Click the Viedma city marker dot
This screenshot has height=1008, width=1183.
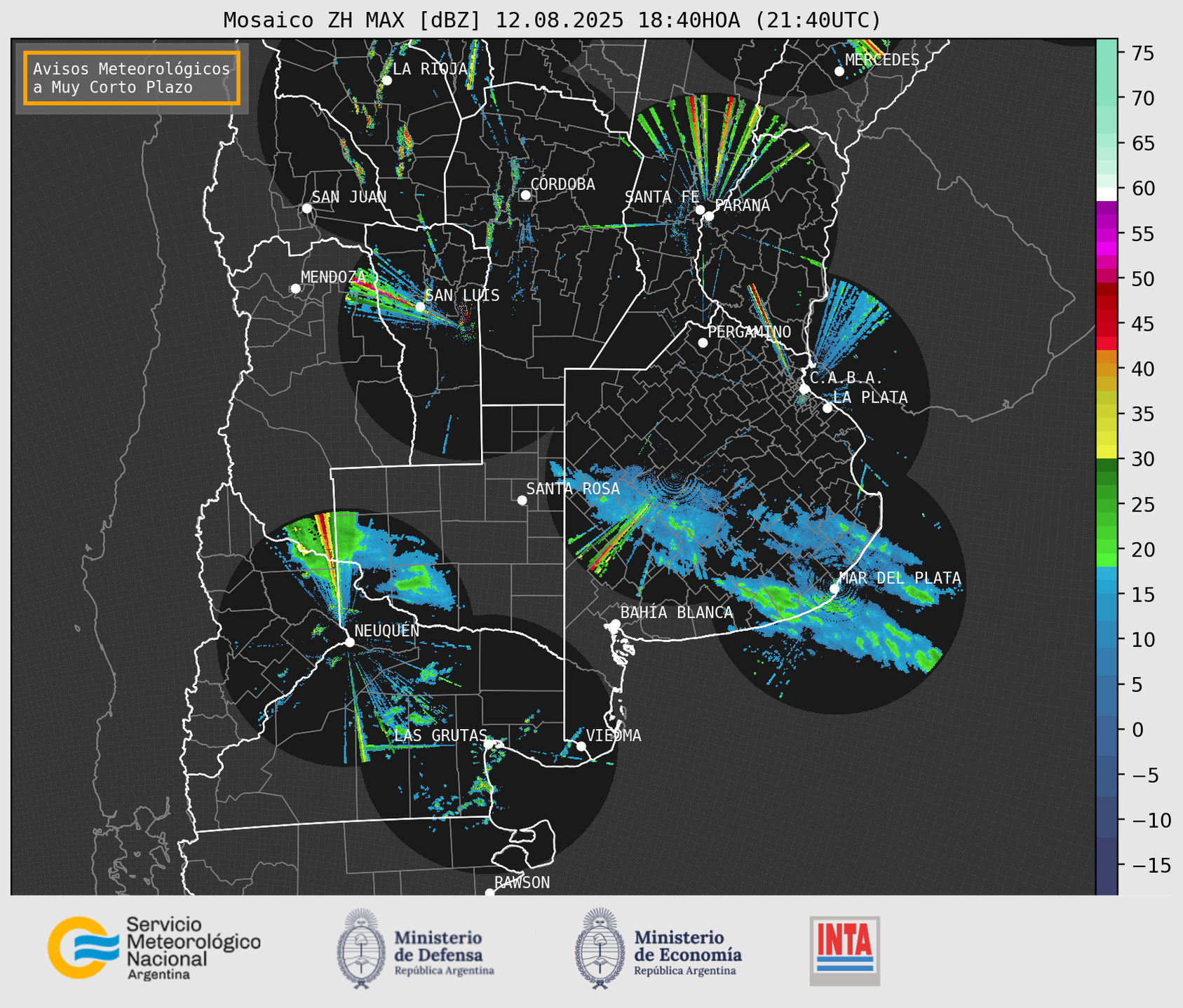(581, 746)
